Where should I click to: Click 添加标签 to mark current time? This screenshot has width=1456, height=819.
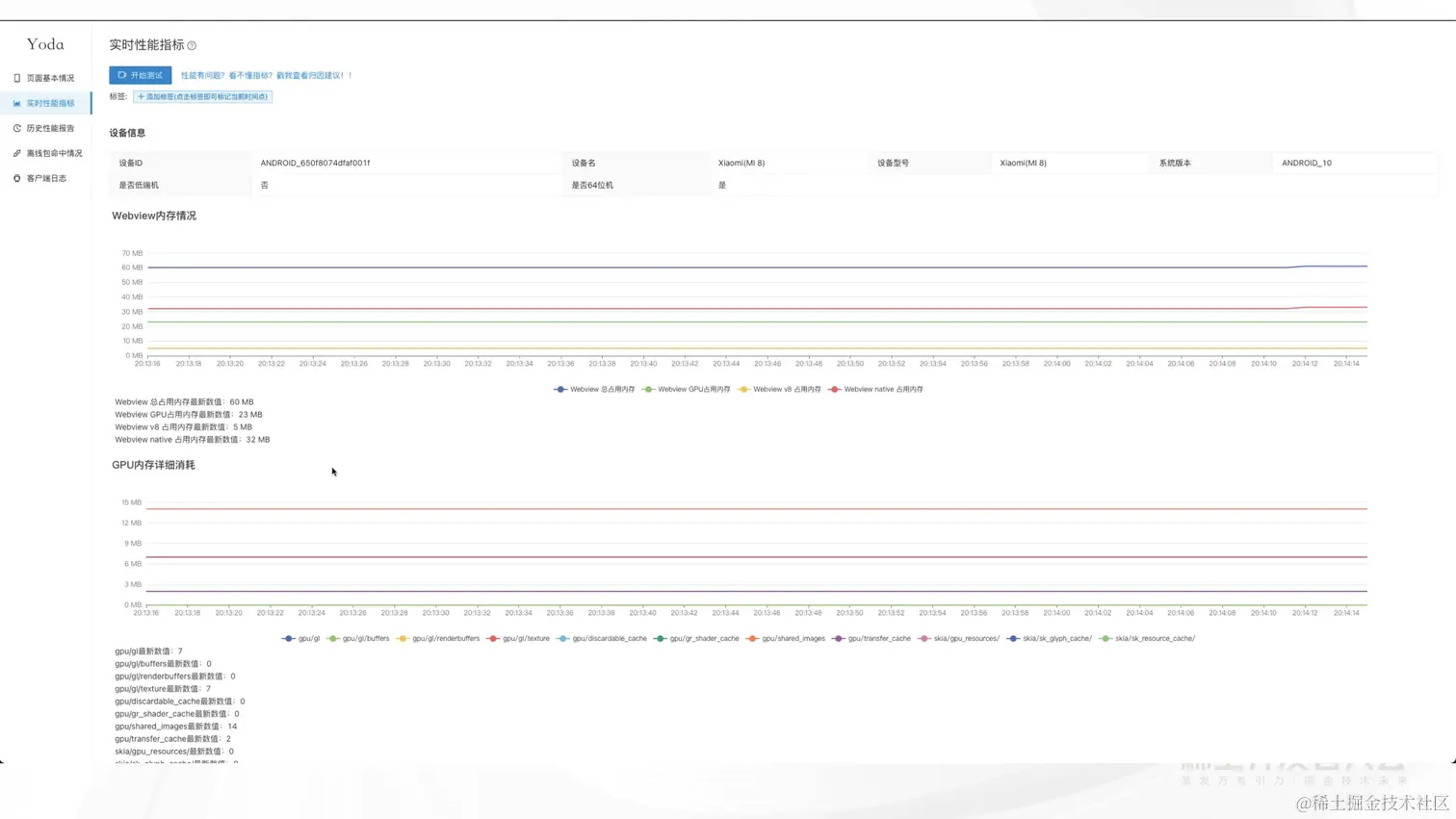point(202,96)
